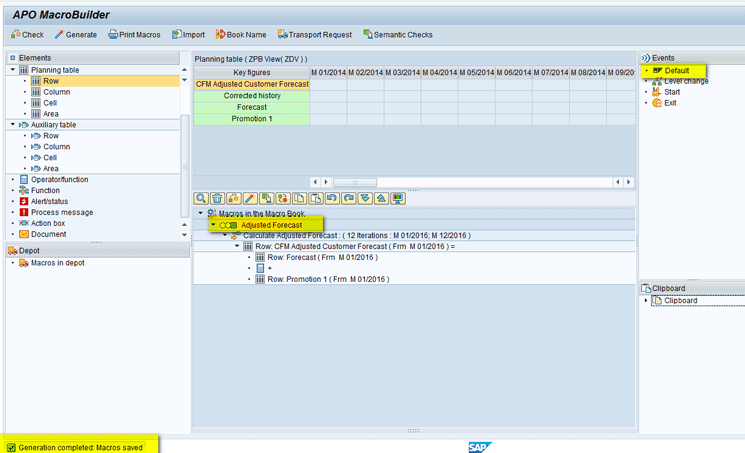Collapse the Planning table tree node
The width and height of the screenshot is (745, 453).
(12, 70)
